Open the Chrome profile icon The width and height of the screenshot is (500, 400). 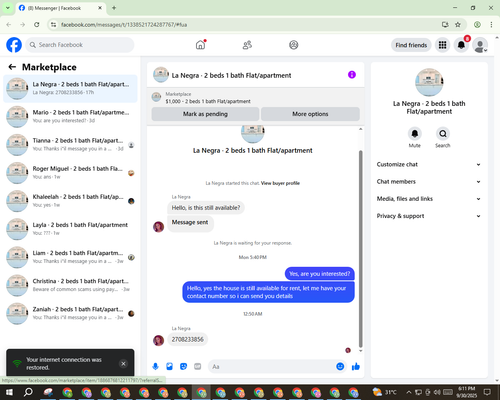coord(477,24)
